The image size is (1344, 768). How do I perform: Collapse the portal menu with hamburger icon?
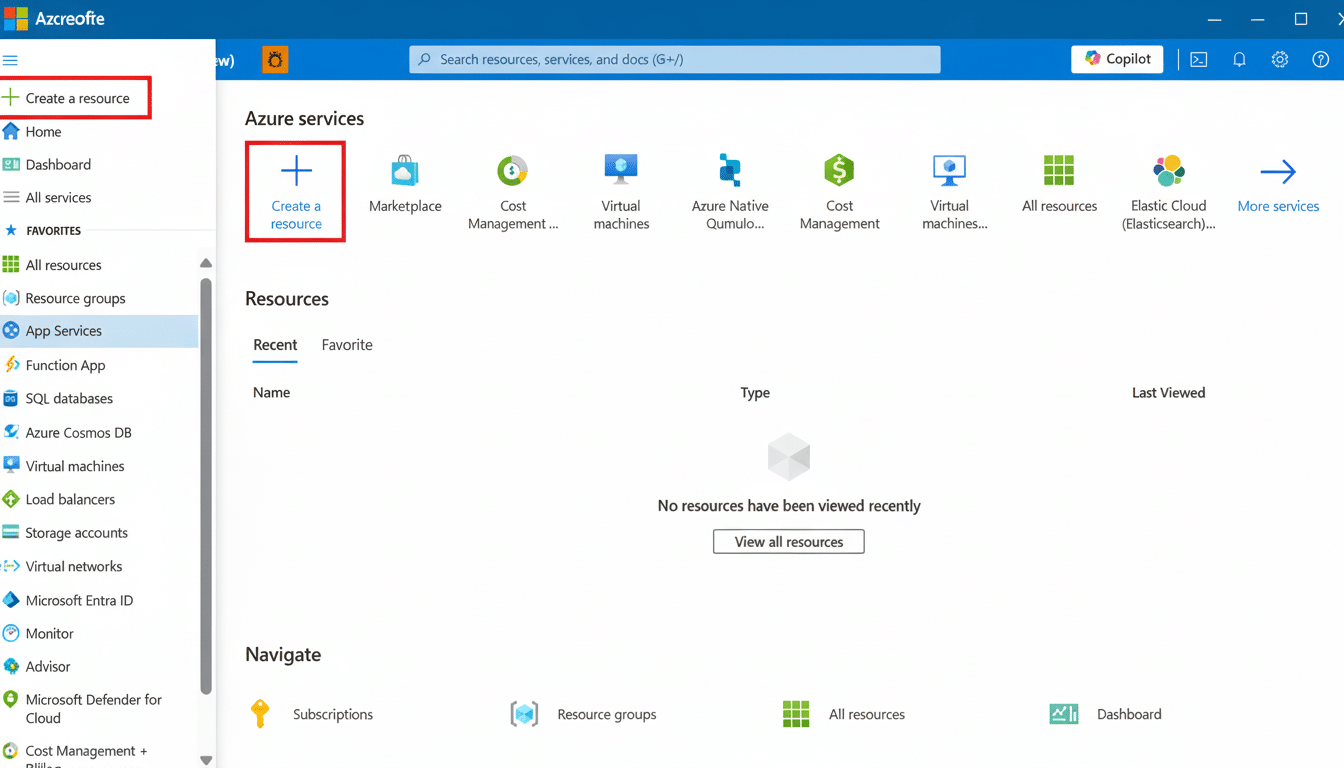[10, 59]
